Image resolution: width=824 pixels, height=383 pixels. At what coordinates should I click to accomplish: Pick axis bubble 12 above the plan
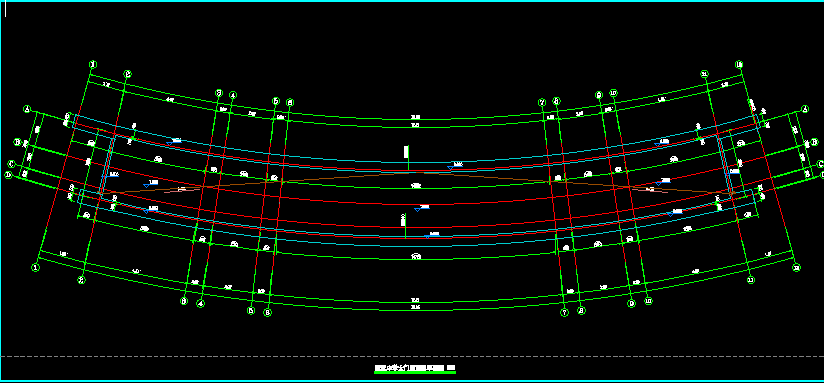[x=739, y=65]
